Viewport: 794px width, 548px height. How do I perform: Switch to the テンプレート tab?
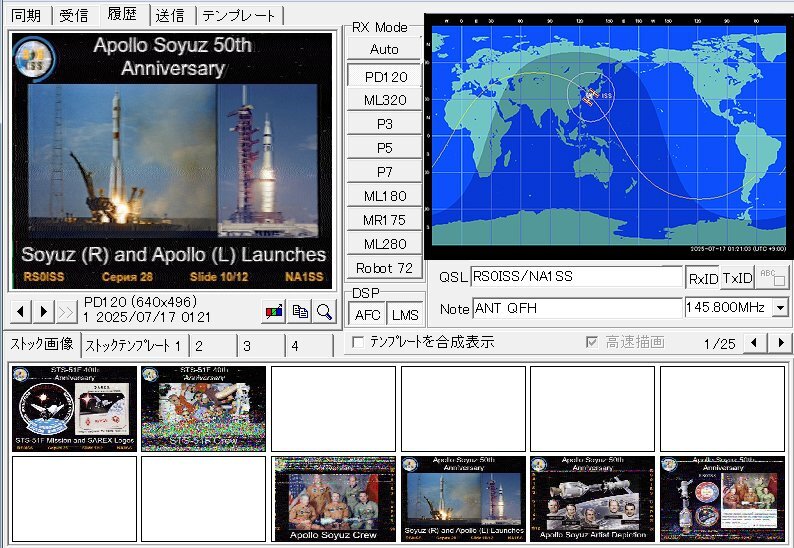pyautogui.click(x=239, y=16)
